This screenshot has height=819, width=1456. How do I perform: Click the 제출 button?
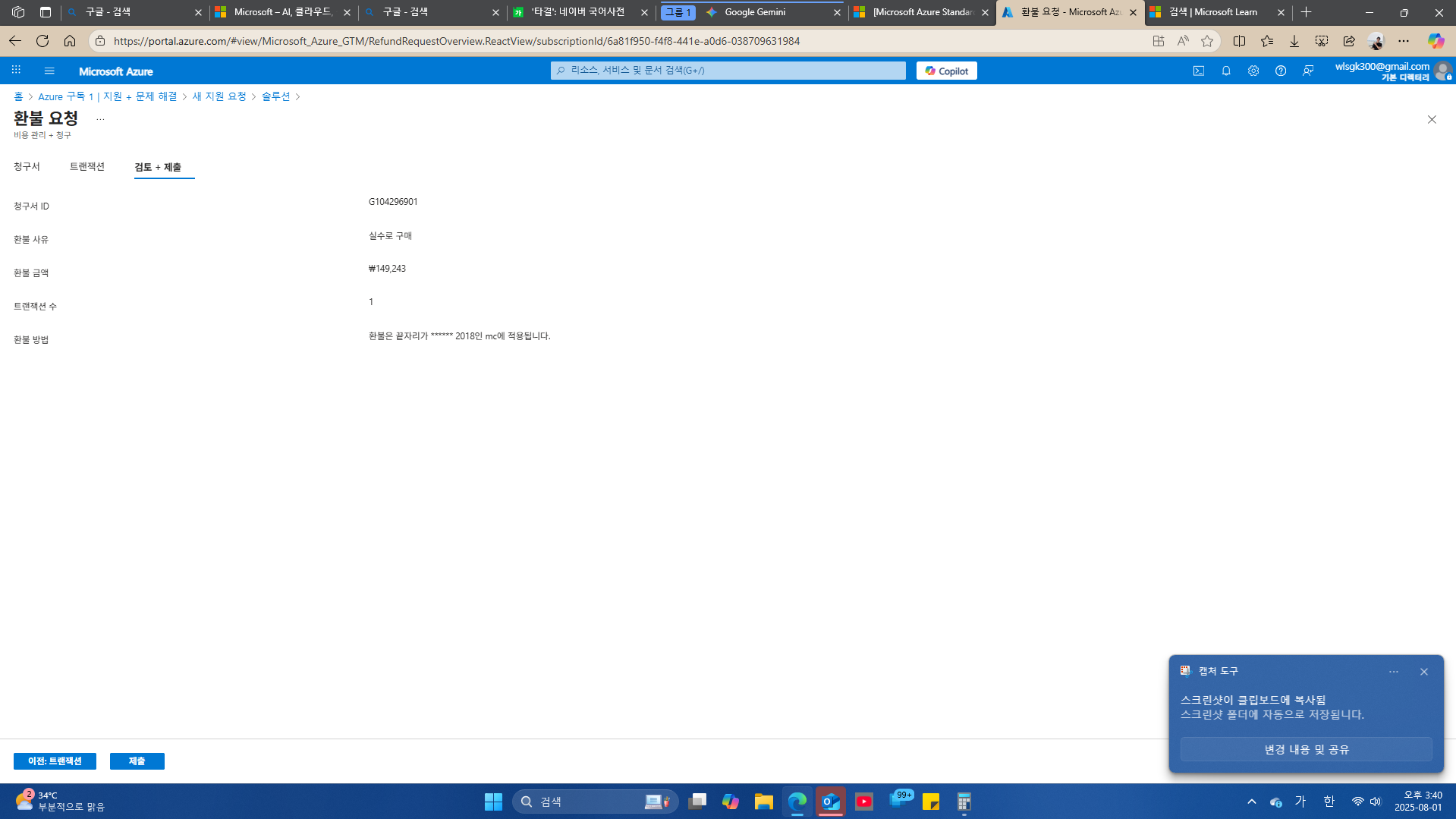tap(137, 761)
